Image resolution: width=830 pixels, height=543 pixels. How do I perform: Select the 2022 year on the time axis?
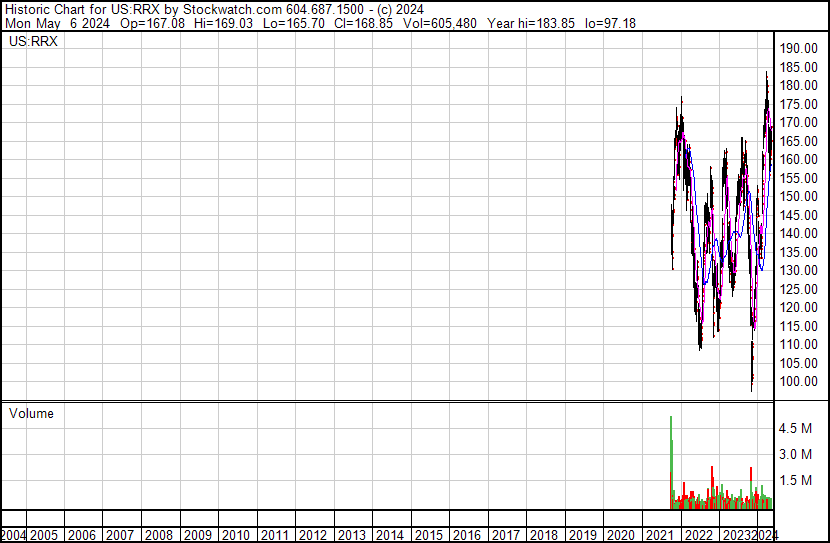tap(698, 535)
